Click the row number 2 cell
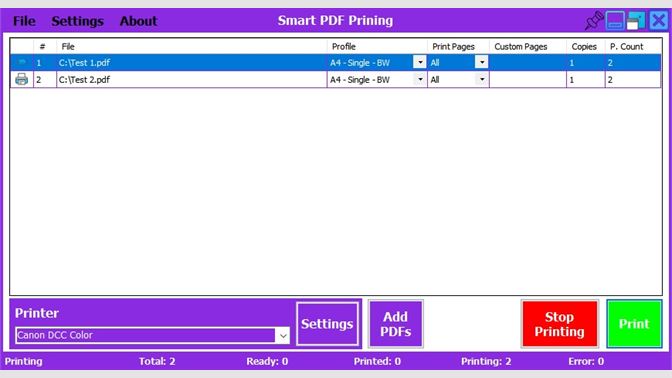Image resolution: width=672 pixels, height=378 pixels. (x=45, y=79)
